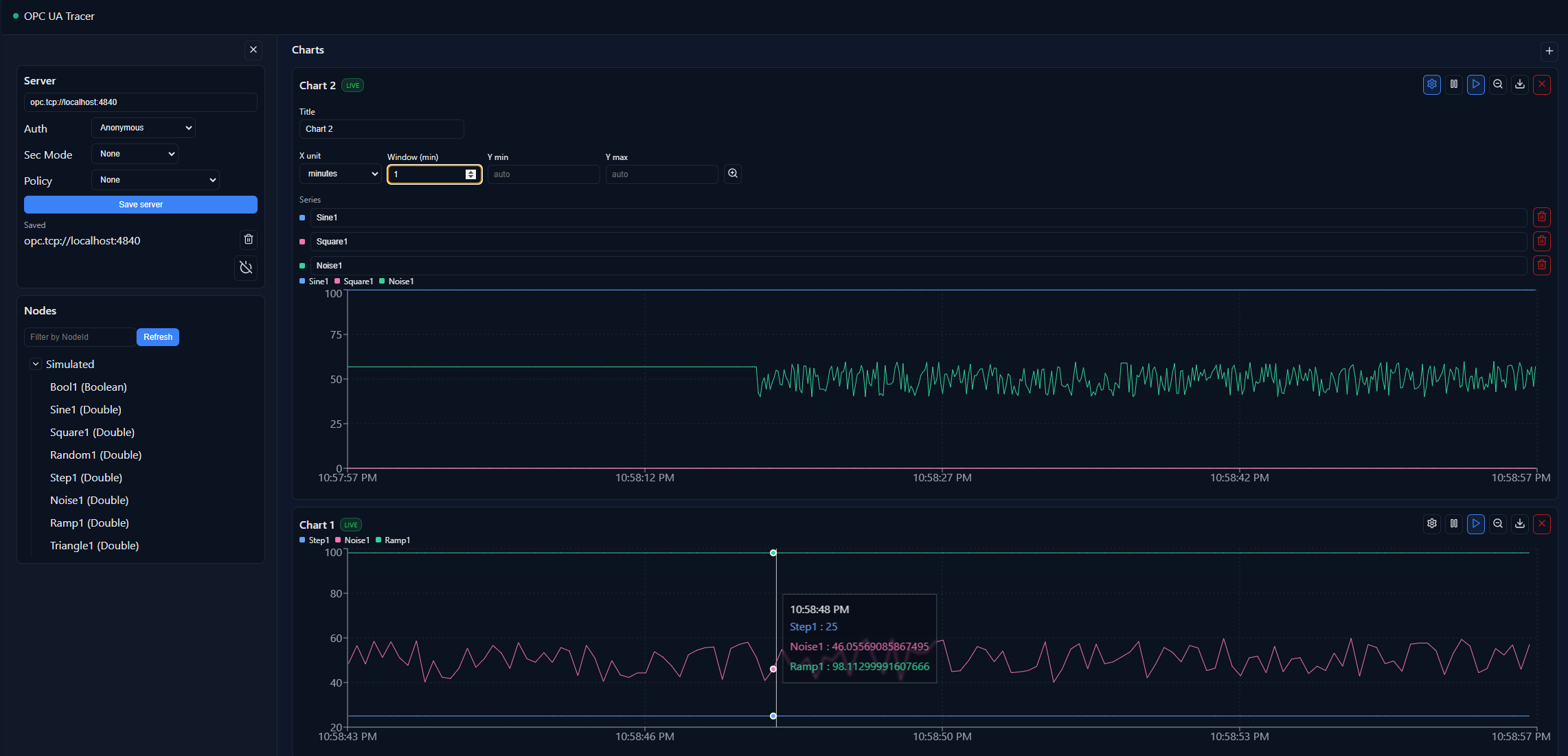Viewport: 1568px width, 756px height.
Task: Open the Auth dropdown
Action: (144, 128)
